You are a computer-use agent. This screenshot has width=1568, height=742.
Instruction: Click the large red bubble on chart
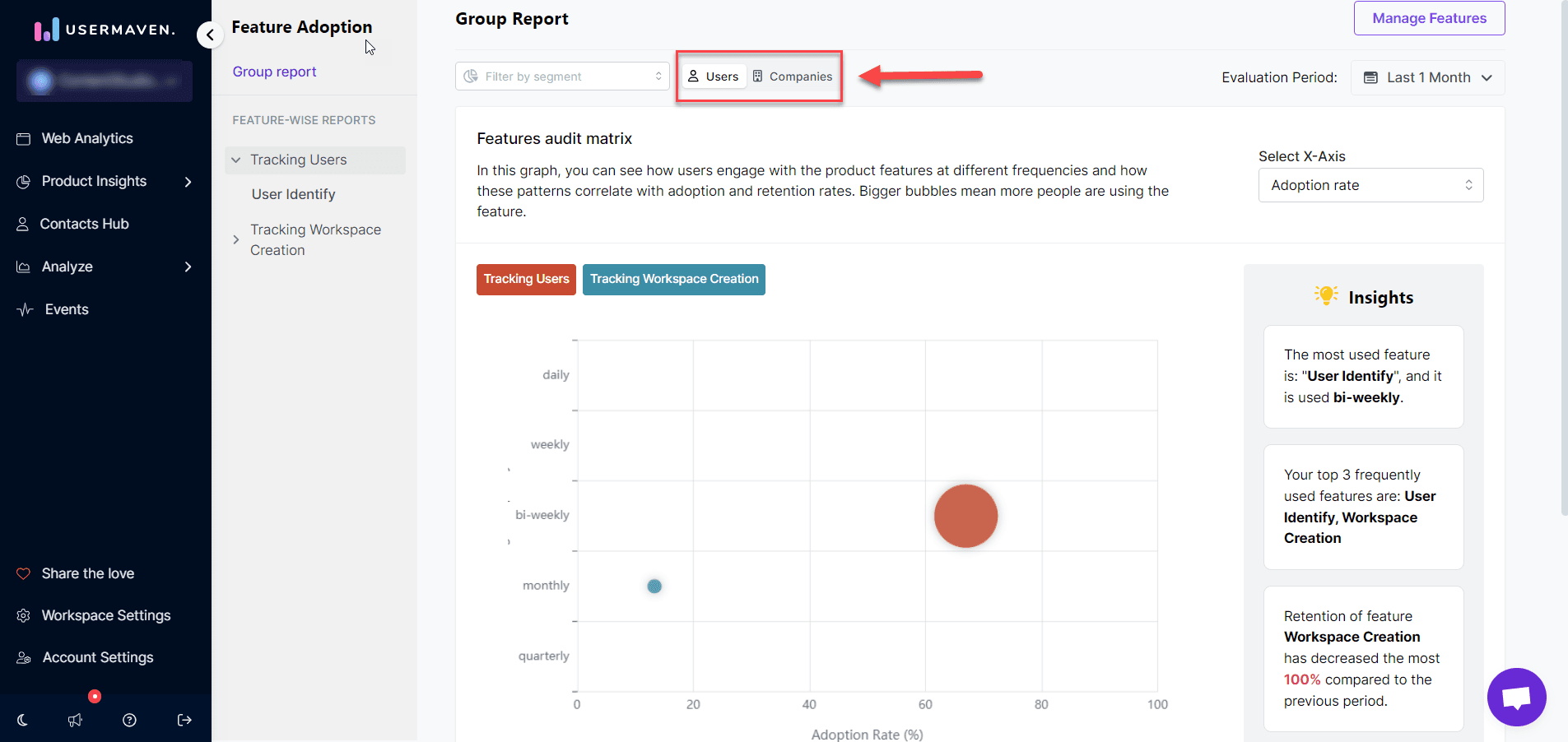(965, 516)
